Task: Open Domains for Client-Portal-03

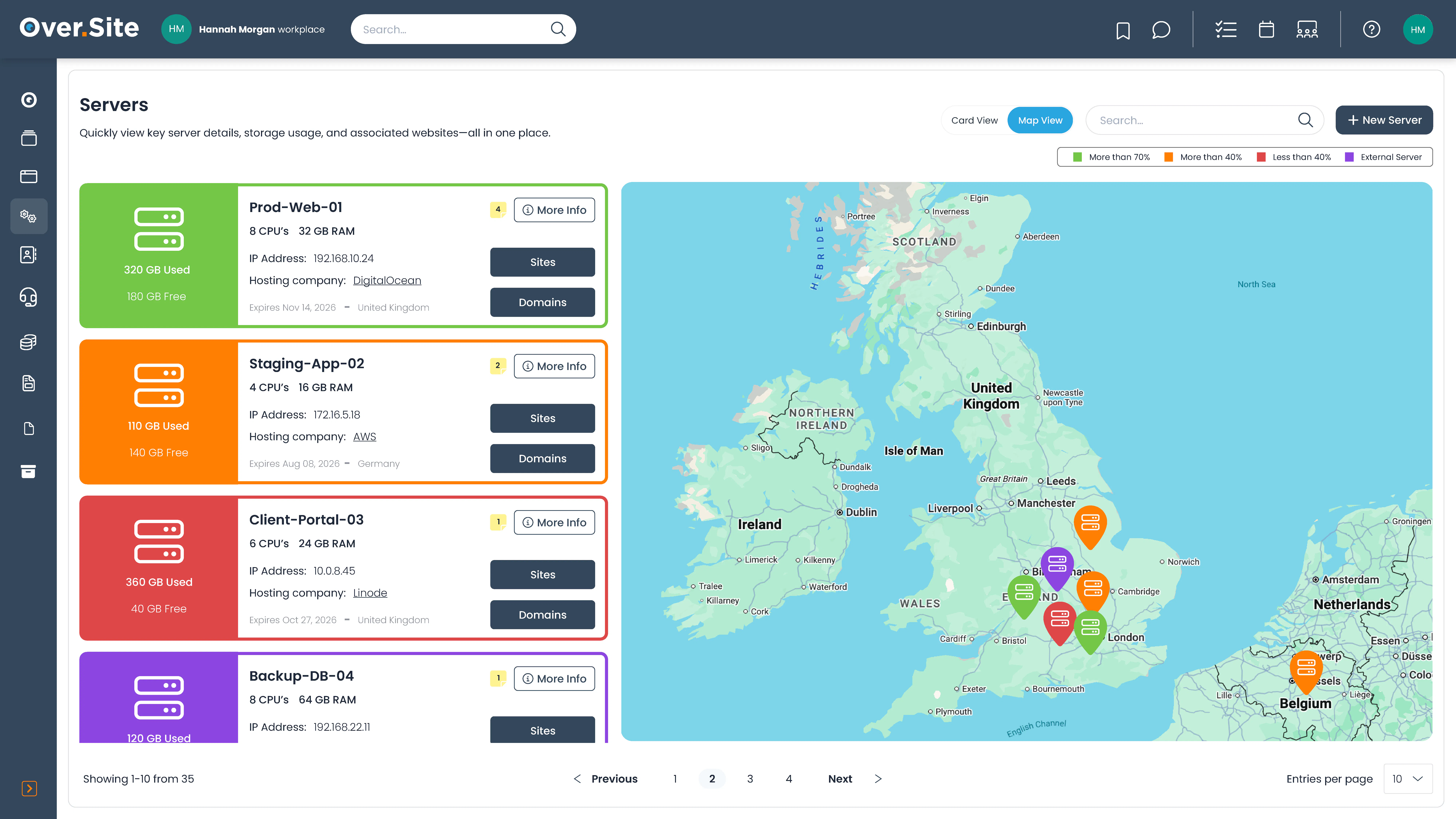Action: click(543, 615)
